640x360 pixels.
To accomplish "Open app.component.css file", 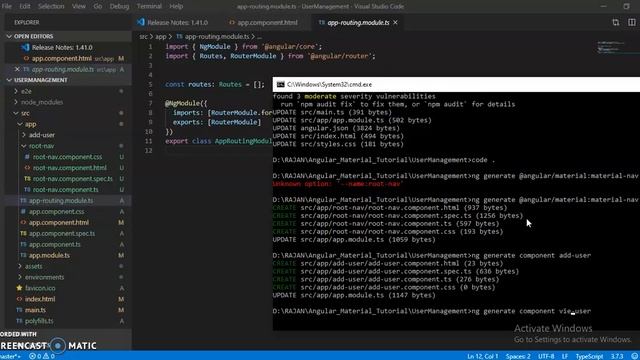I will pos(56,211).
